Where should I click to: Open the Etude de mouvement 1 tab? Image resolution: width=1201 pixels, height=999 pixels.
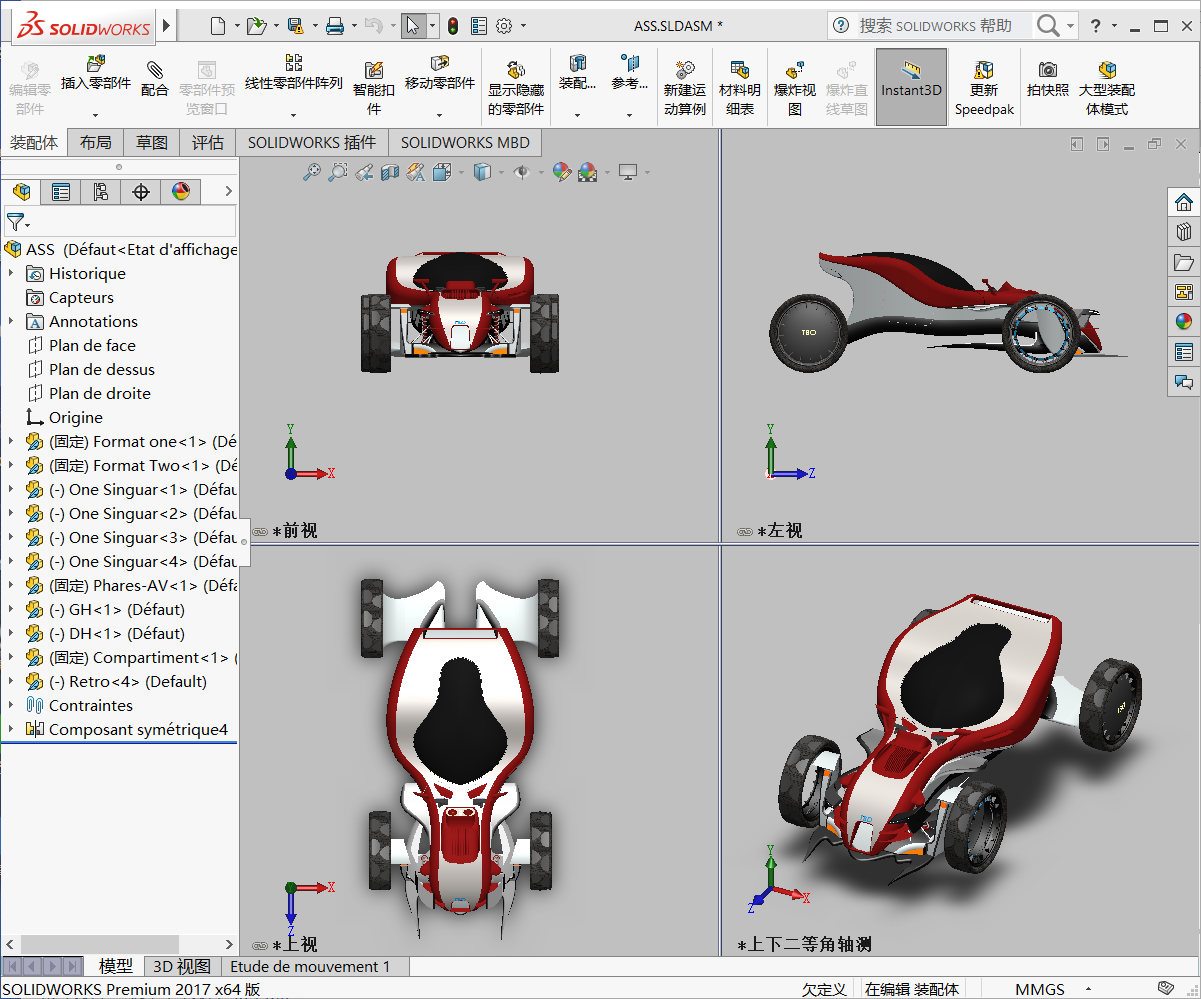tap(310, 966)
